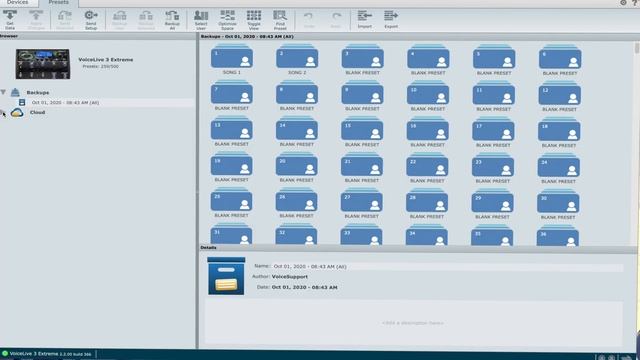Image resolution: width=640 pixels, height=360 pixels.
Task: Click the VoiceLive 3 Extreme device name
Action: click(x=106, y=60)
